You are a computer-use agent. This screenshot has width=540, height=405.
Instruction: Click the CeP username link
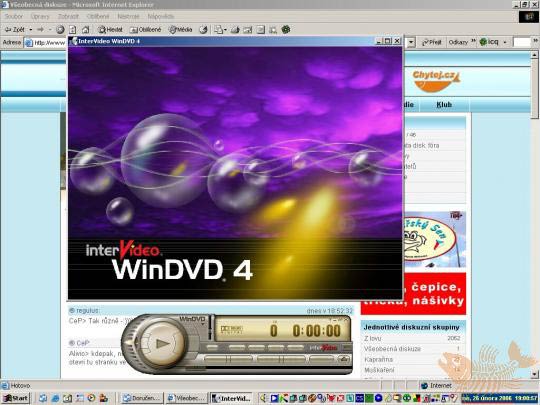(x=83, y=343)
